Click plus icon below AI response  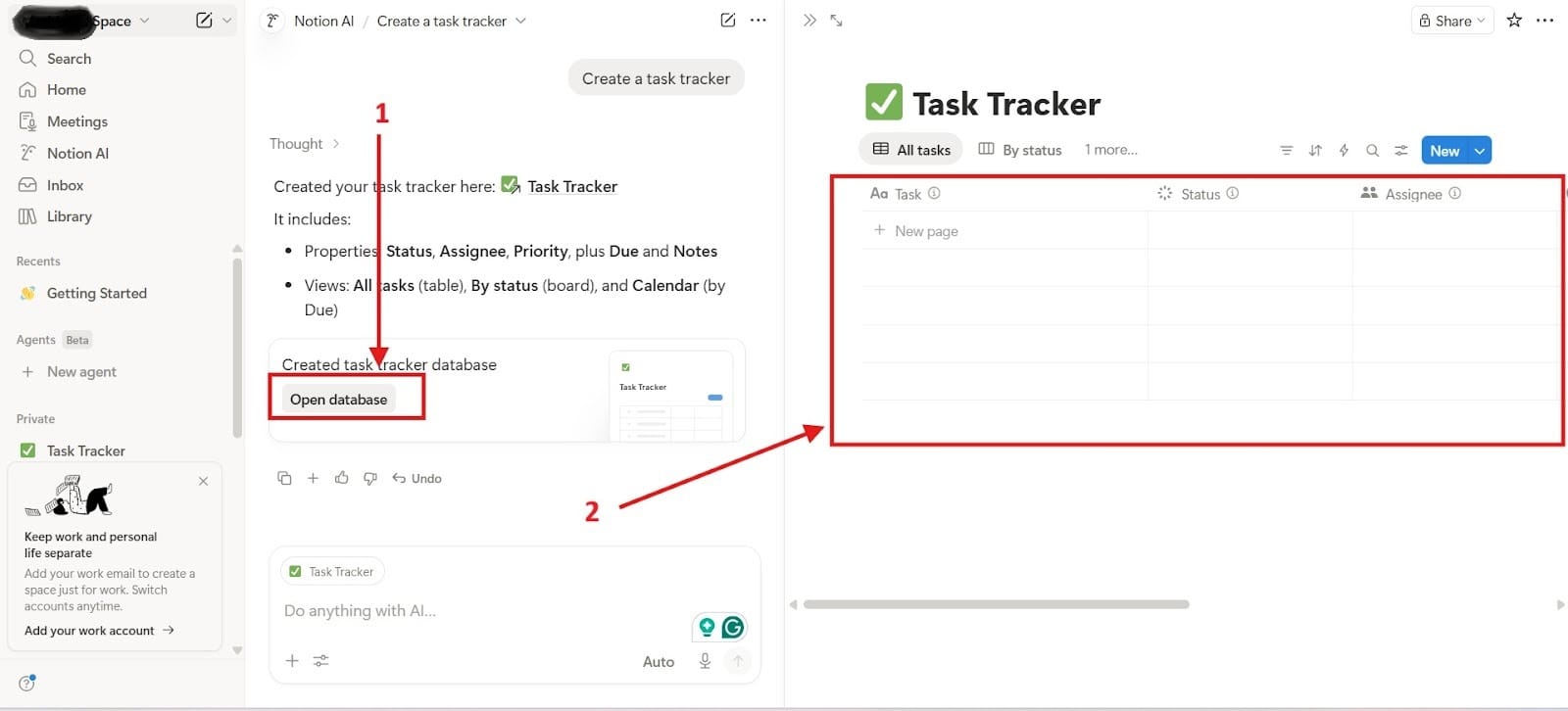click(313, 479)
